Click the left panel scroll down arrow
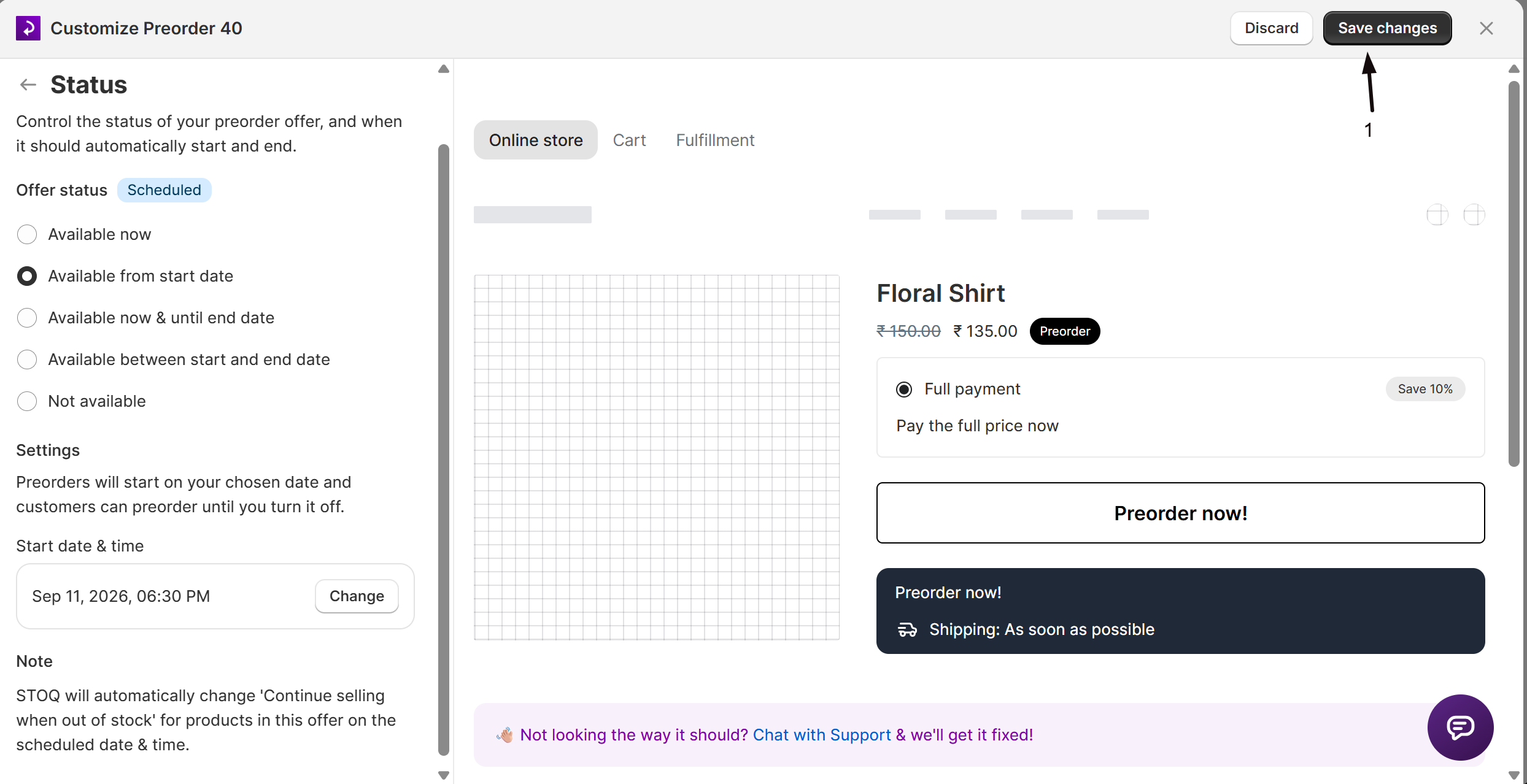 click(x=444, y=775)
